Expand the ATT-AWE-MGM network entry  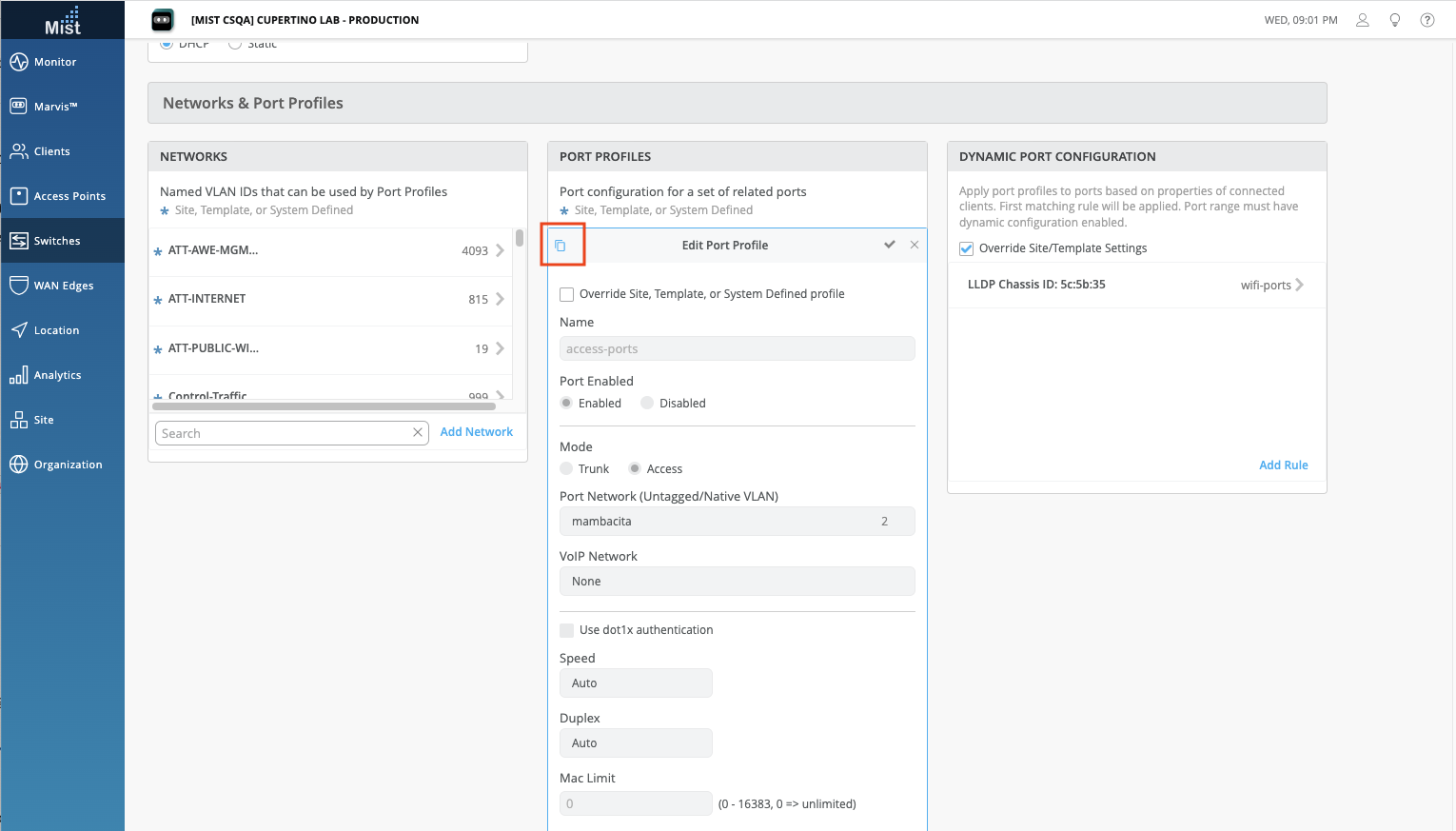(500, 251)
